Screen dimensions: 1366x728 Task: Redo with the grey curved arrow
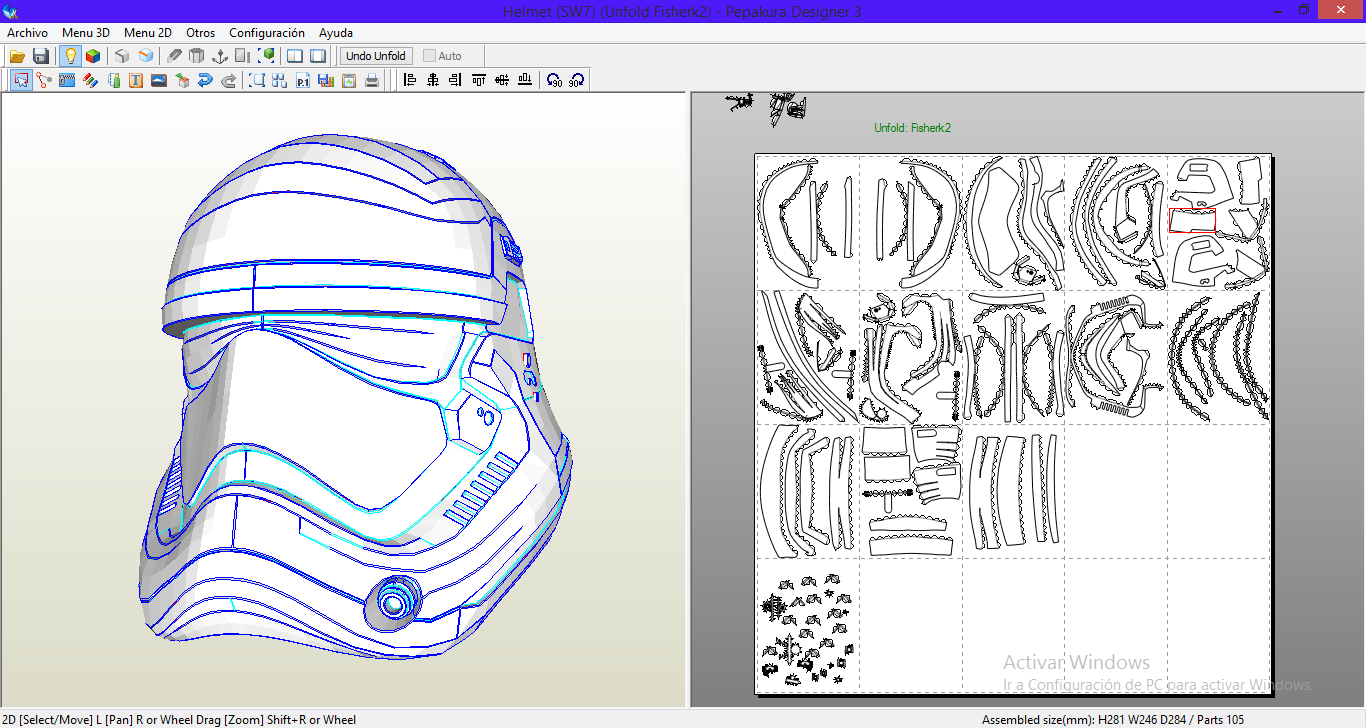click(228, 81)
